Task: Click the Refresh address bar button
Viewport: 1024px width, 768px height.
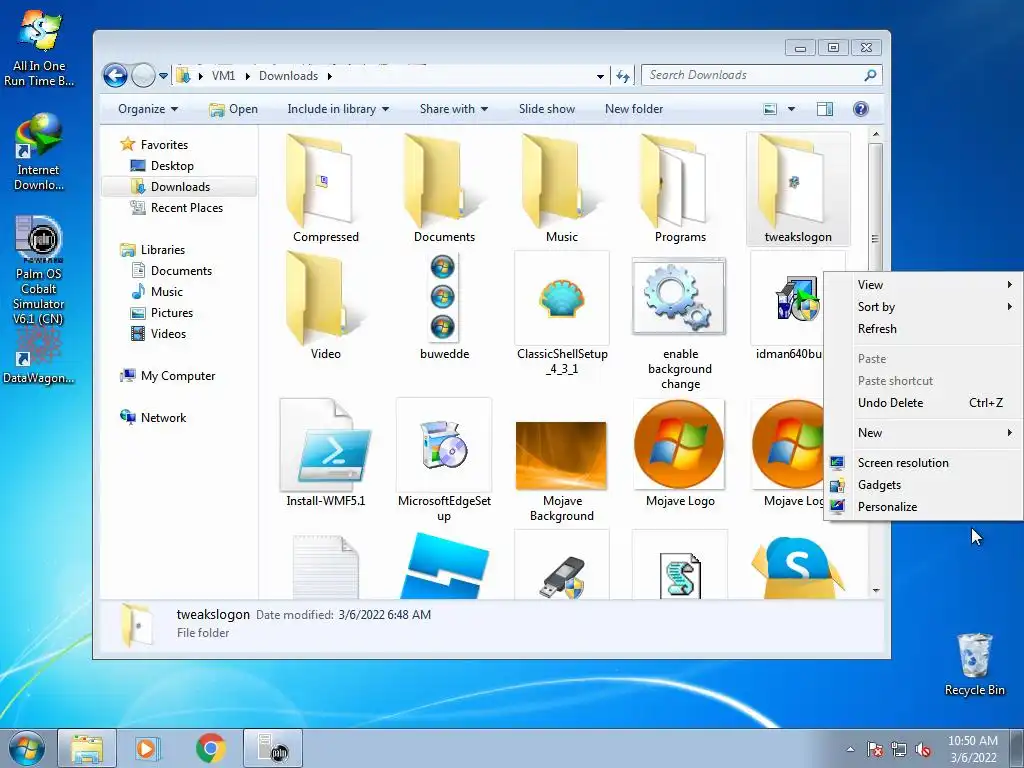Action: click(623, 76)
